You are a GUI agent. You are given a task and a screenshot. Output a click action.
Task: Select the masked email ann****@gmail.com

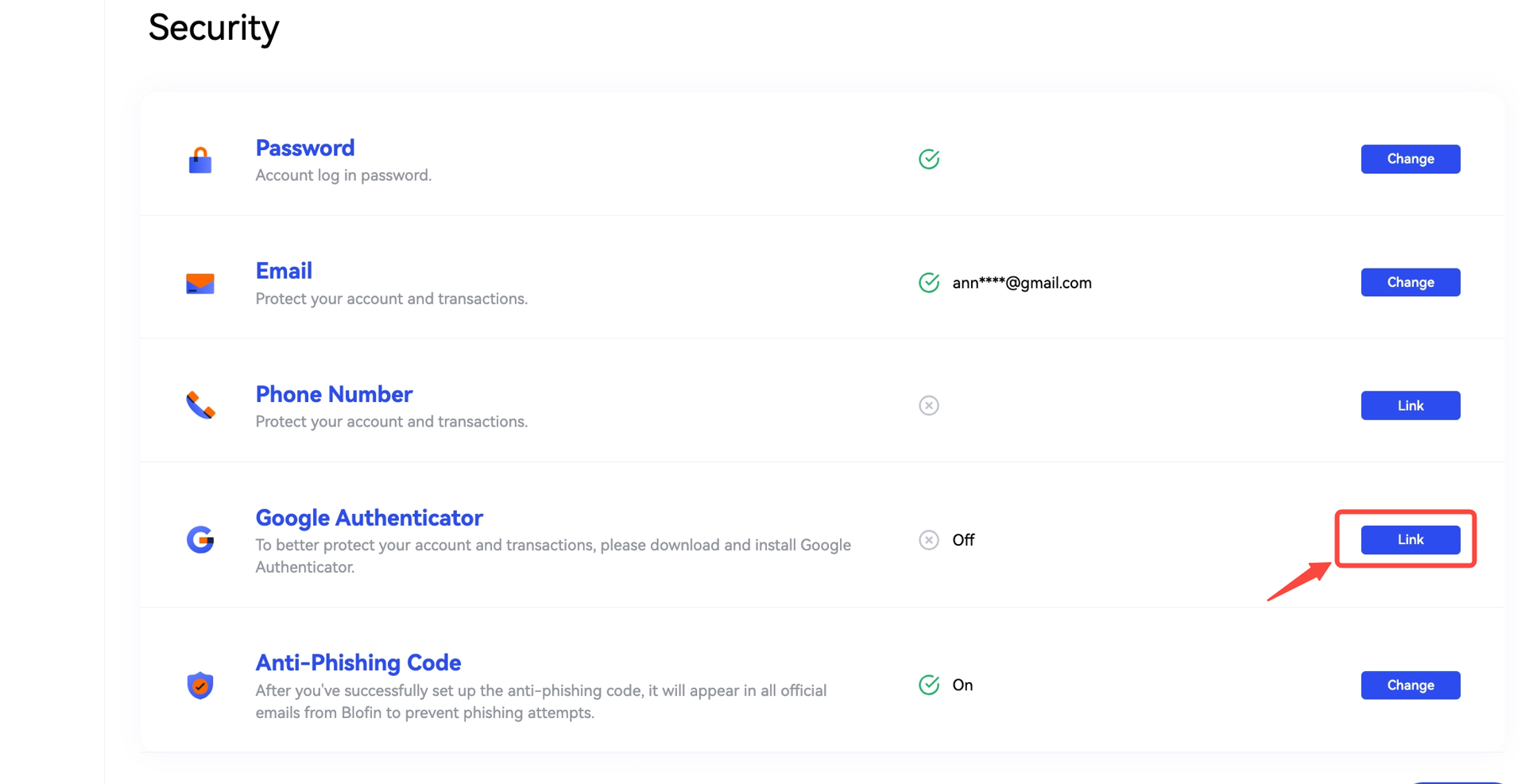pyautogui.click(x=1021, y=283)
